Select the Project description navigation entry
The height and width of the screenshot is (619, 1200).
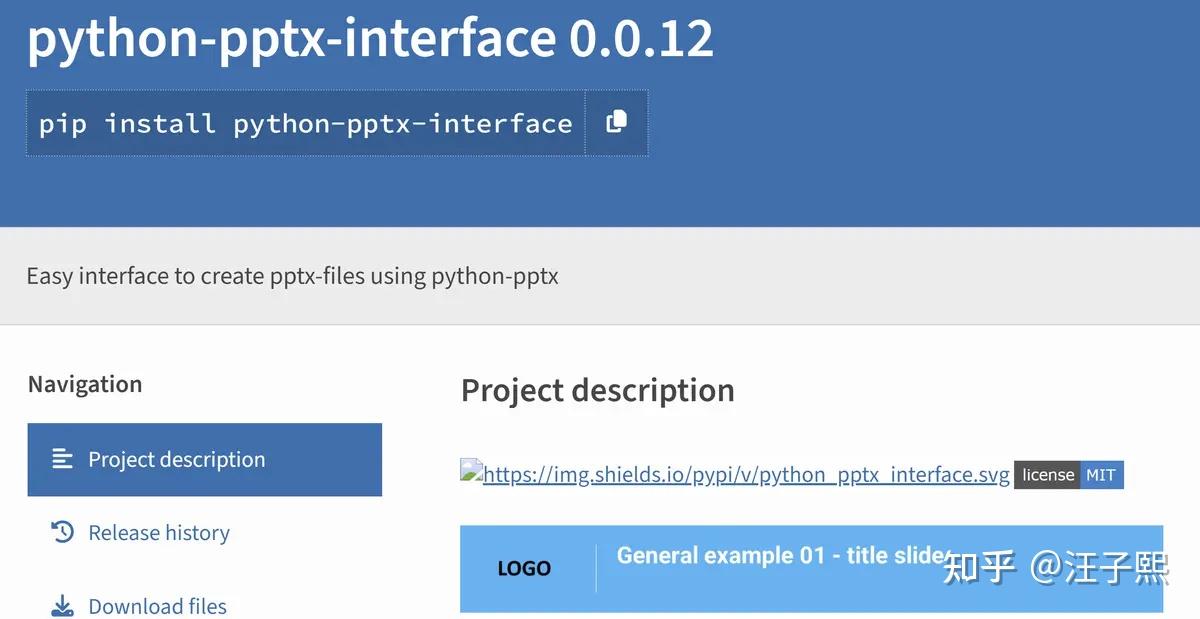[x=176, y=459]
